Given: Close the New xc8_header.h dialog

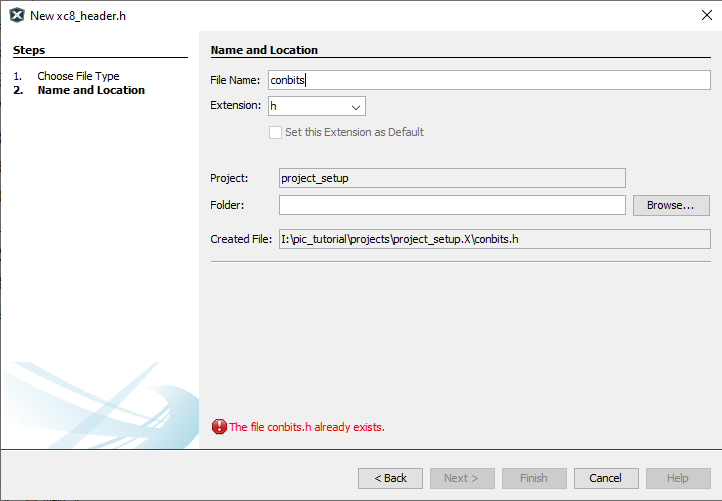Looking at the screenshot, I should [704, 15].
